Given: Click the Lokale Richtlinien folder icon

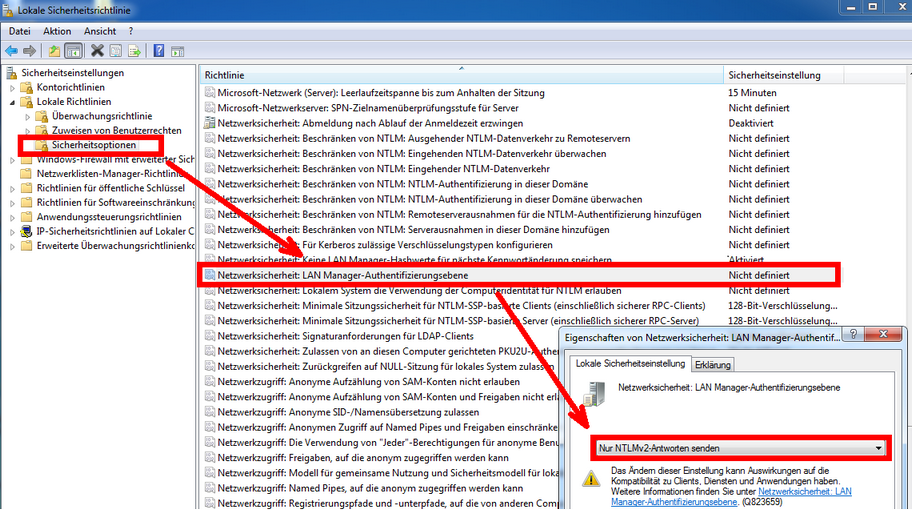Looking at the screenshot, I should 26,102.
